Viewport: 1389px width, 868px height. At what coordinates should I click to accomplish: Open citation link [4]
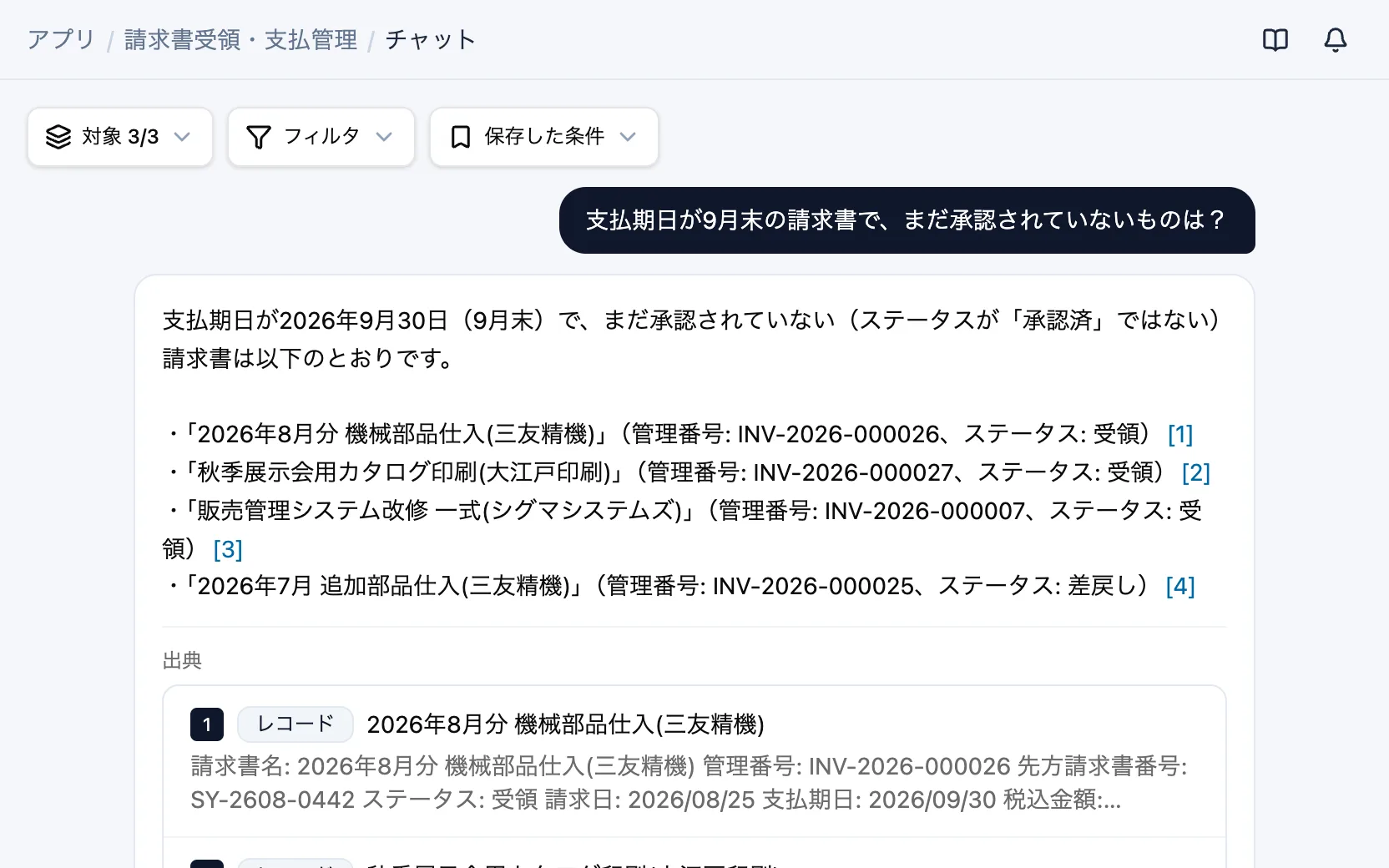click(1180, 586)
